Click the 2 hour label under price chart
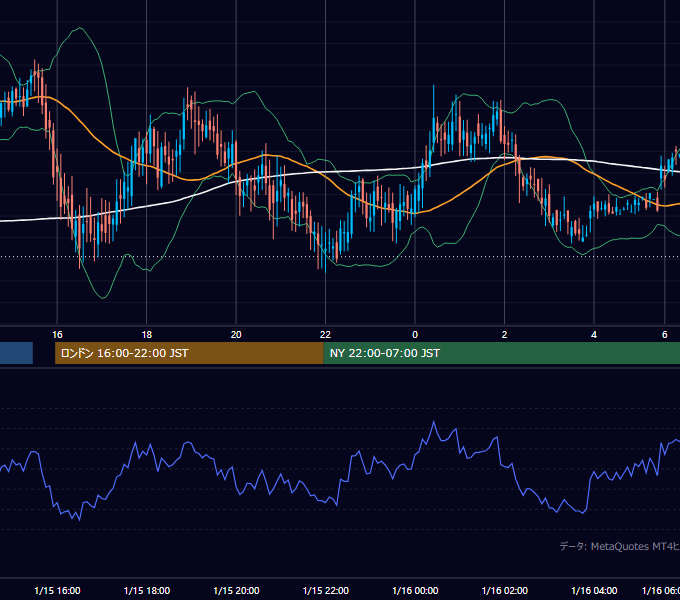Image resolution: width=680 pixels, height=600 pixels. coord(504,335)
